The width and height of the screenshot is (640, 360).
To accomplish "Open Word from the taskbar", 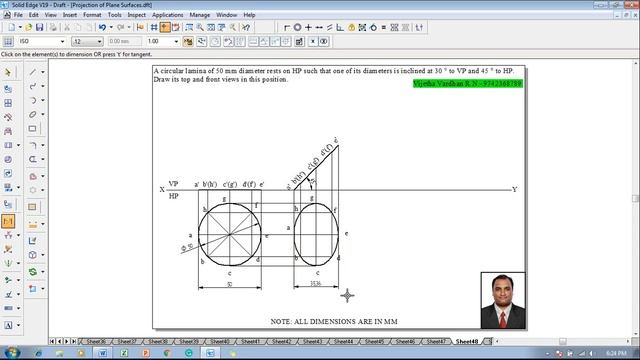I will click(x=102, y=353).
